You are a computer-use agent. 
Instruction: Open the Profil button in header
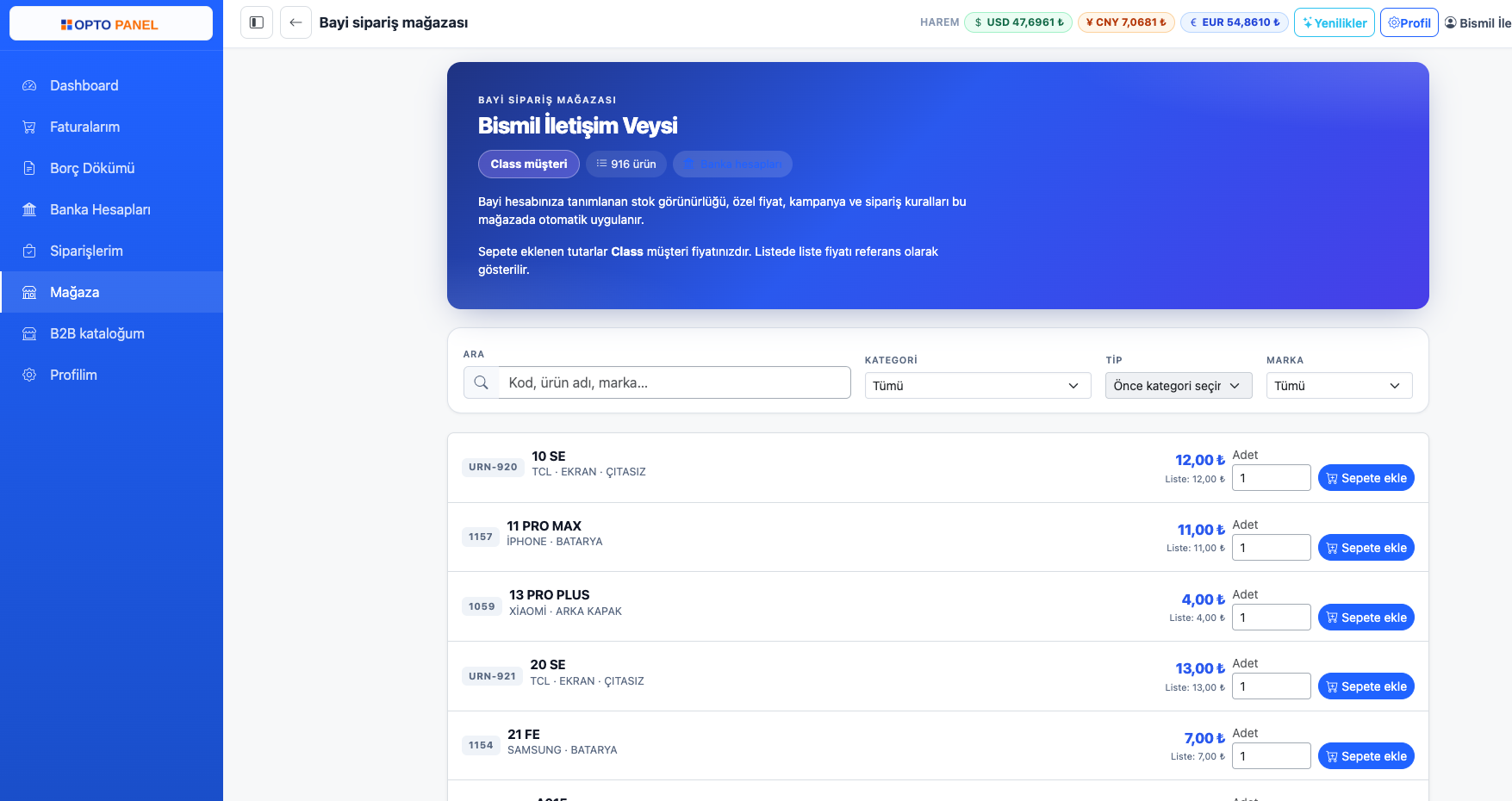pyautogui.click(x=1409, y=22)
